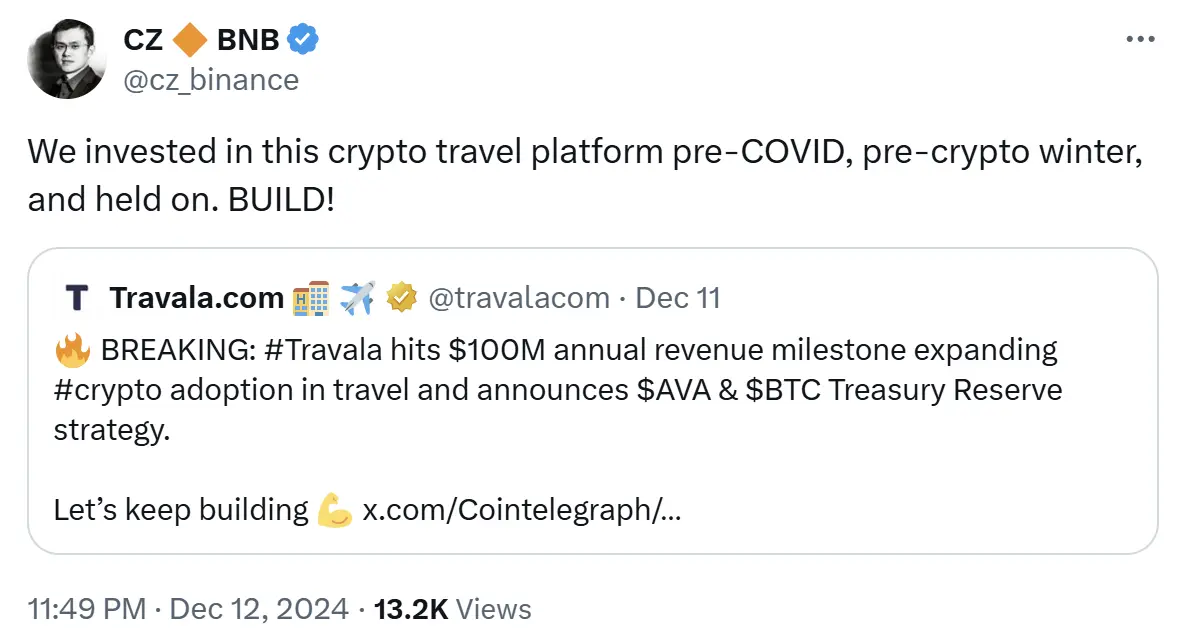Click CZ's profile avatar photo
Screen dimensions: 1184x641
(67, 58)
